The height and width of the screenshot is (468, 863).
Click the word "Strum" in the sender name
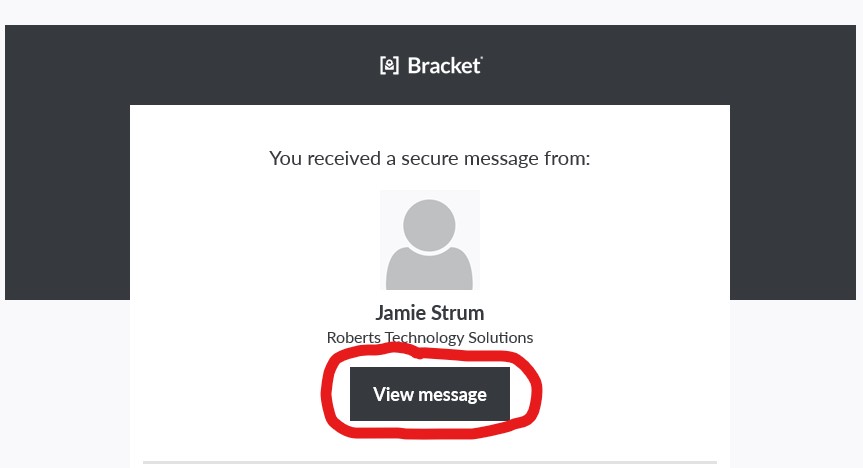[457, 312]
